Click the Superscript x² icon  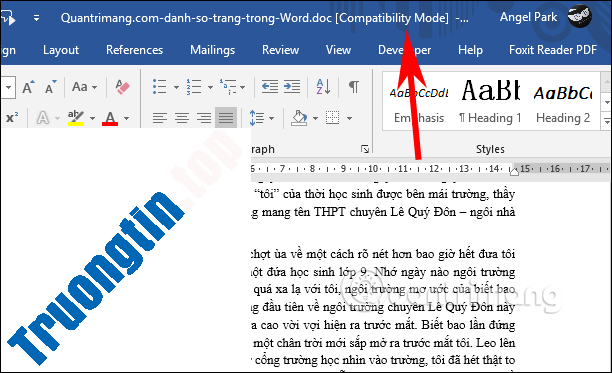(12, 117)
